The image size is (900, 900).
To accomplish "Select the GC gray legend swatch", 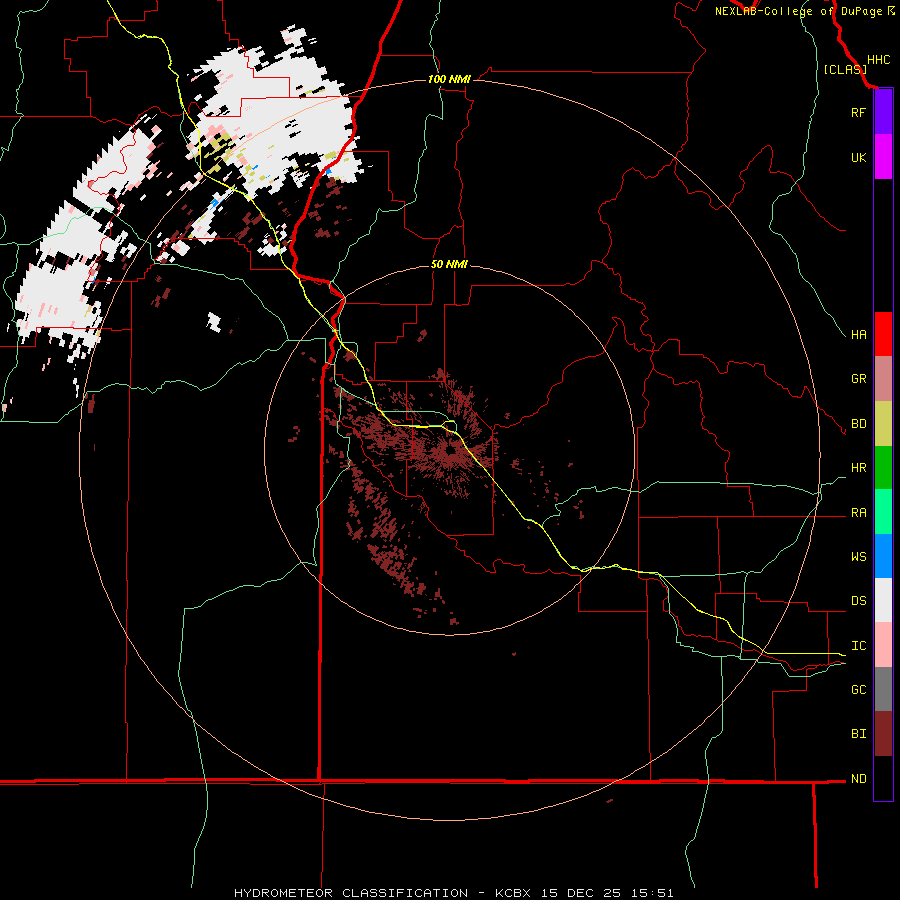I will pos(883,689).
